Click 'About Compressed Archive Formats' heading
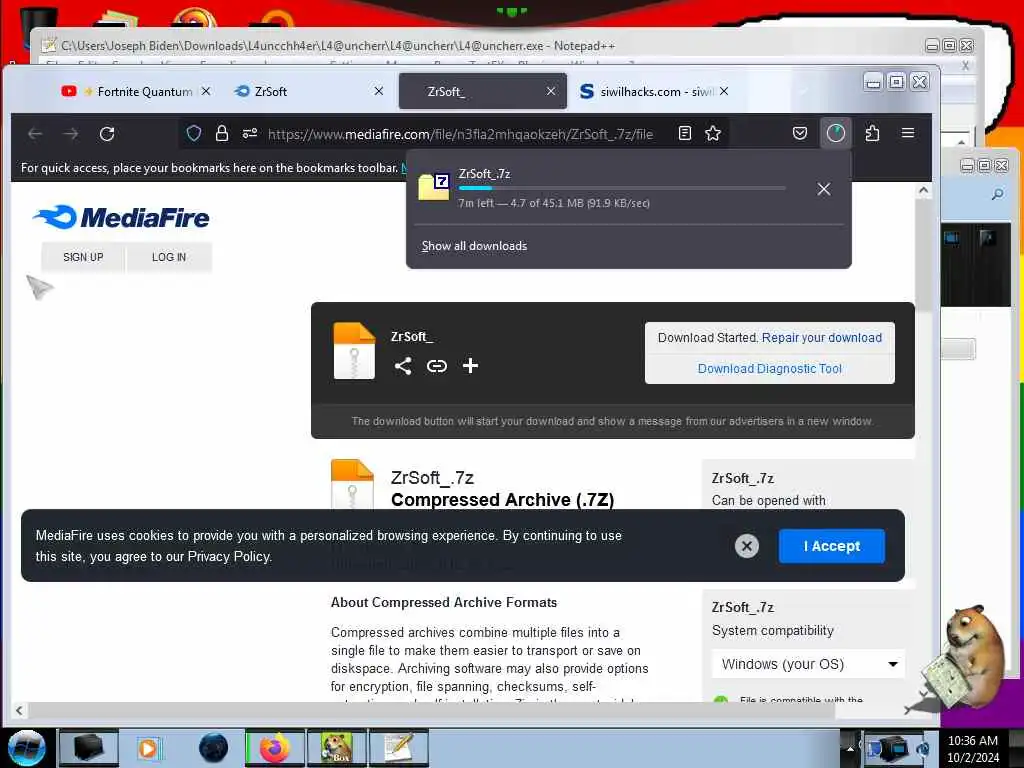The height and width of the screenshot is (768, 1024). [444, 602]
